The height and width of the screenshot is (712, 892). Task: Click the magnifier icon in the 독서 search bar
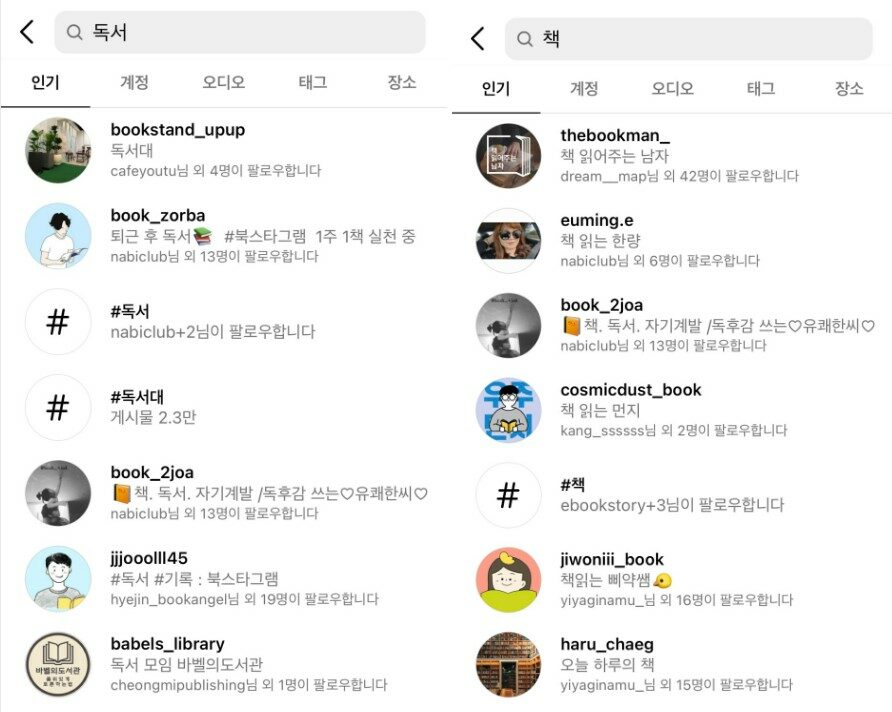tap(75, 32)
